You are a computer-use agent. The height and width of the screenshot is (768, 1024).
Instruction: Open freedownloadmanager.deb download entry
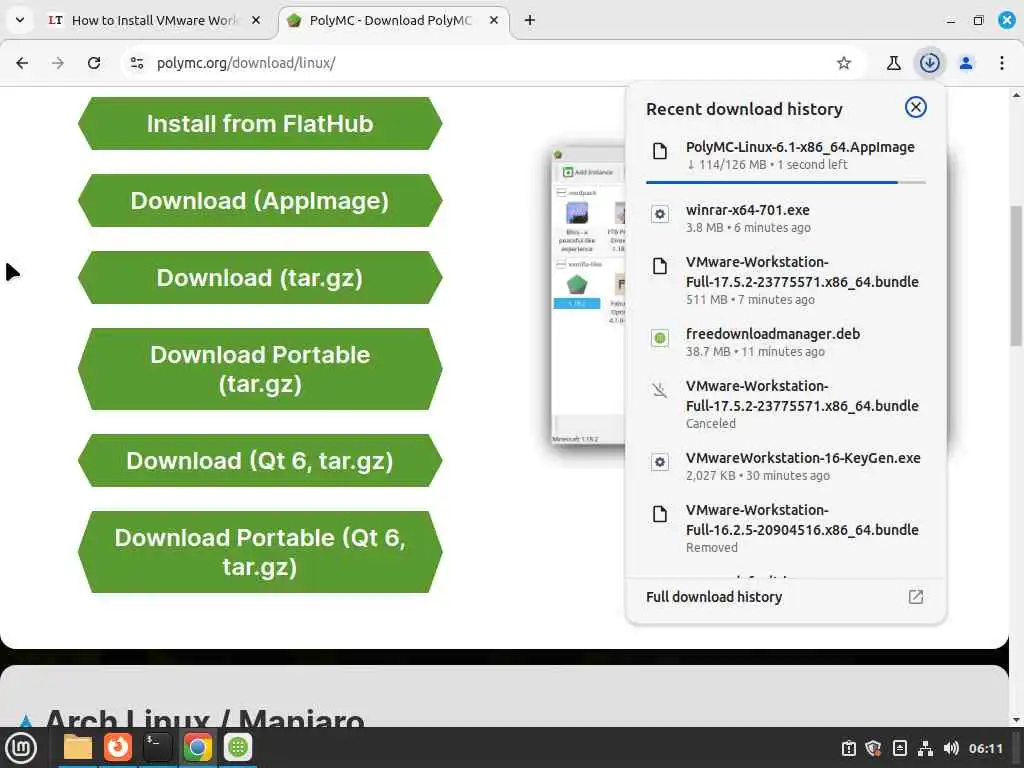tap(786, 342)
